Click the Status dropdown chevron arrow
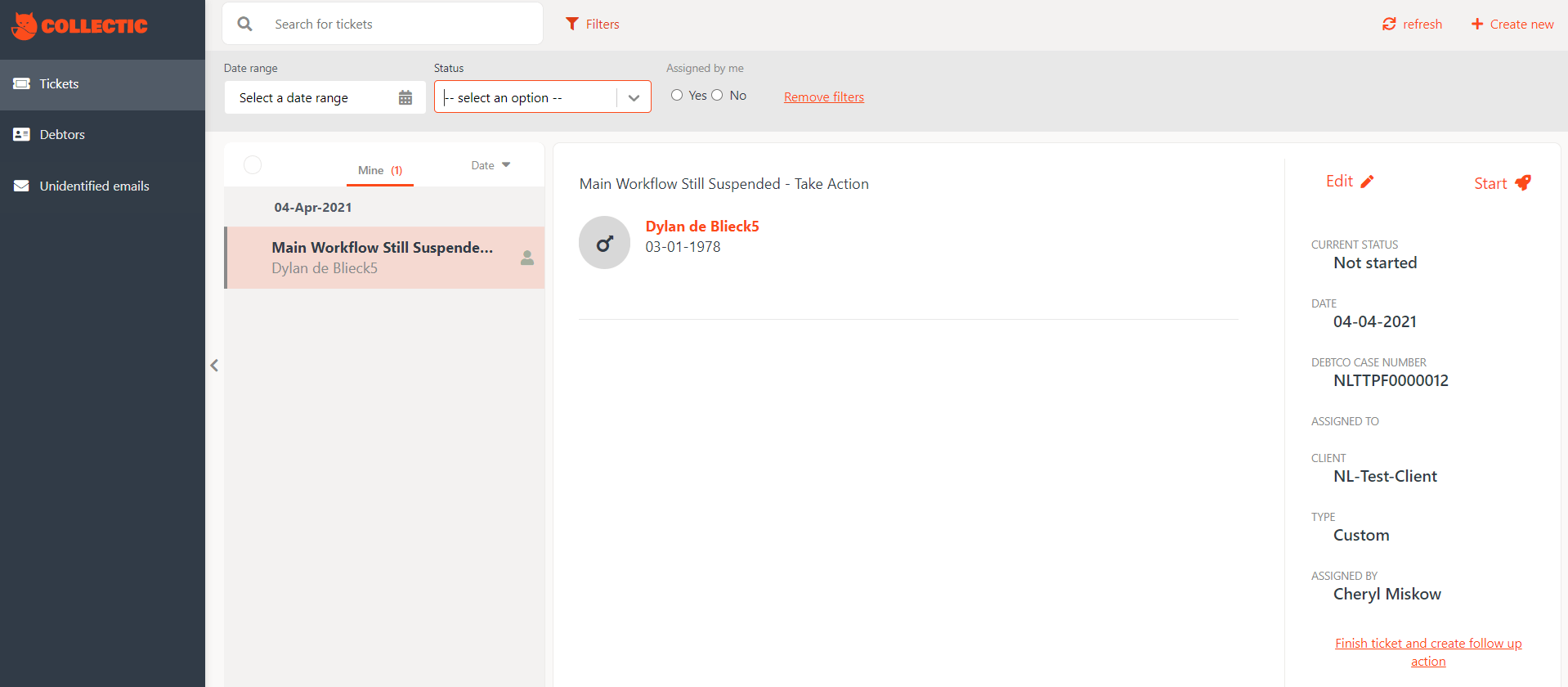Viewport: 1568px width, 687px height. (x=634, y=98)
